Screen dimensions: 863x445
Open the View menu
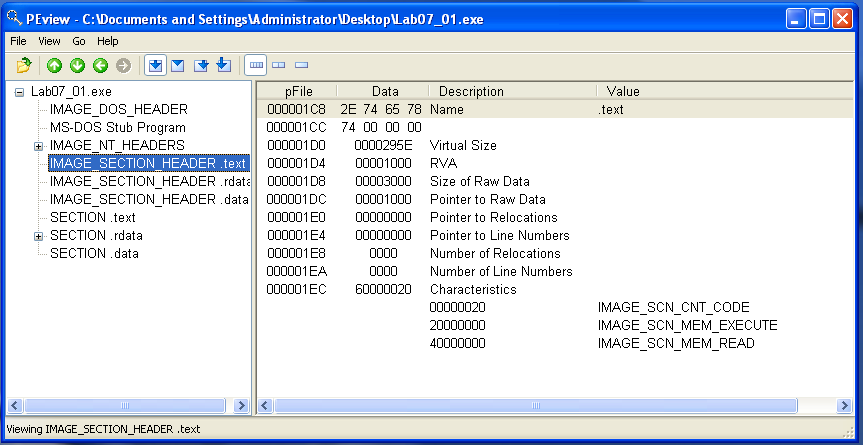[49, 41]
